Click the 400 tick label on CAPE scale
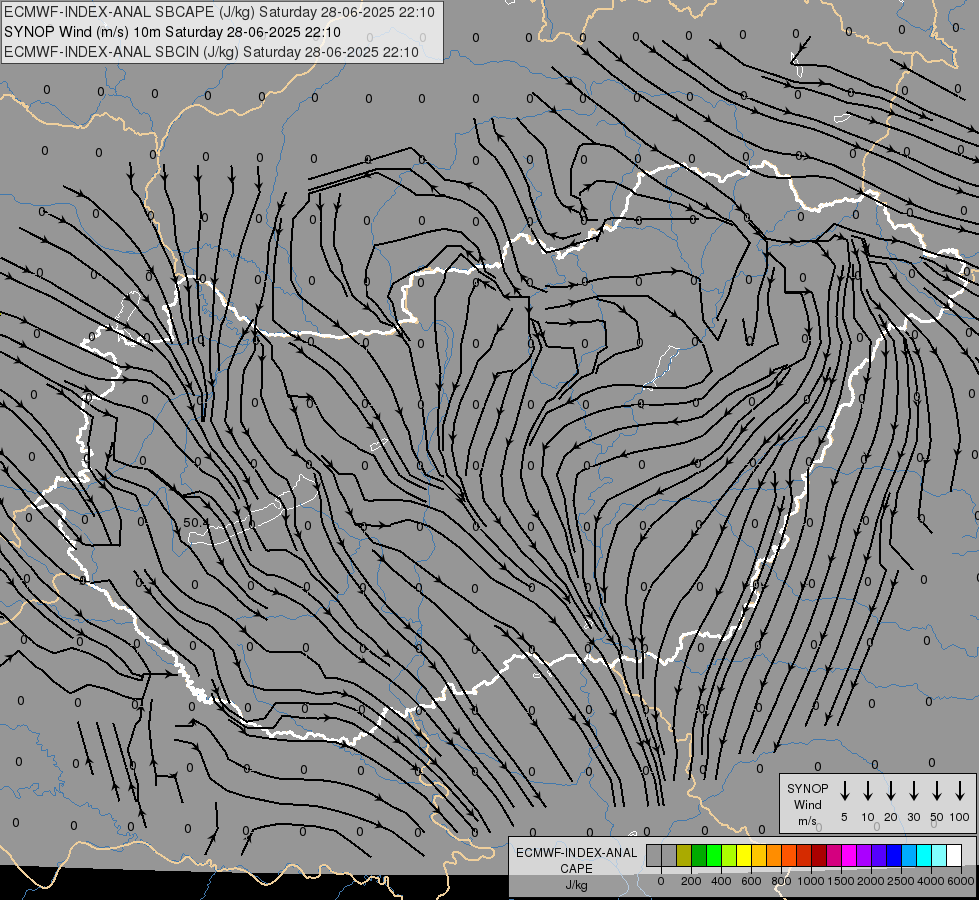Screen dimensions: 979x900 tap(721, 881)
